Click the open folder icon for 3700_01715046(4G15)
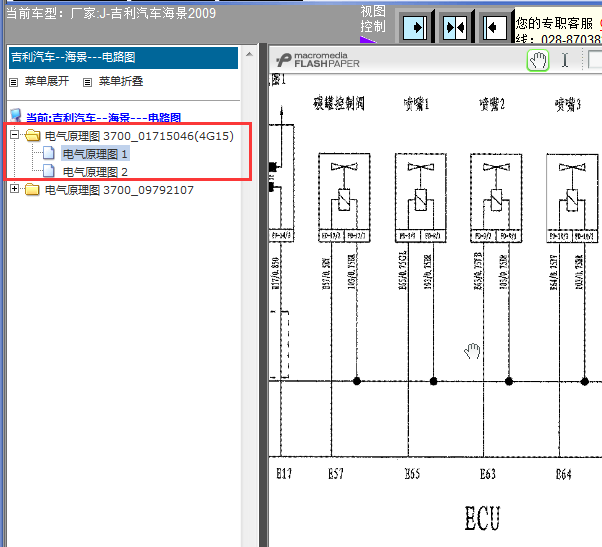602x547 pixels. (x=33, y=135)
